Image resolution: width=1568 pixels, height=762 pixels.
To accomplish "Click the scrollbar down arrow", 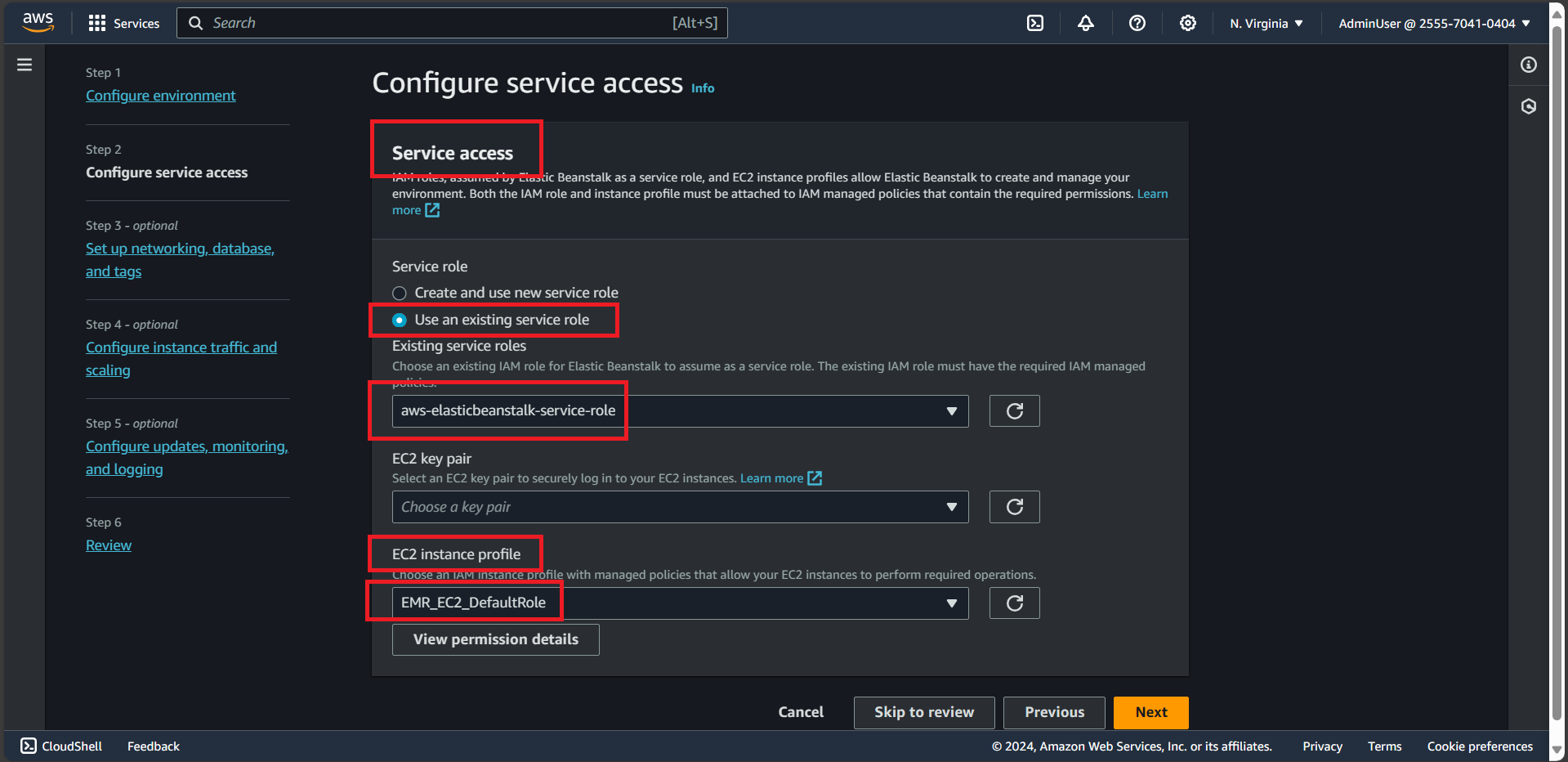I will tap(1557, 750).
